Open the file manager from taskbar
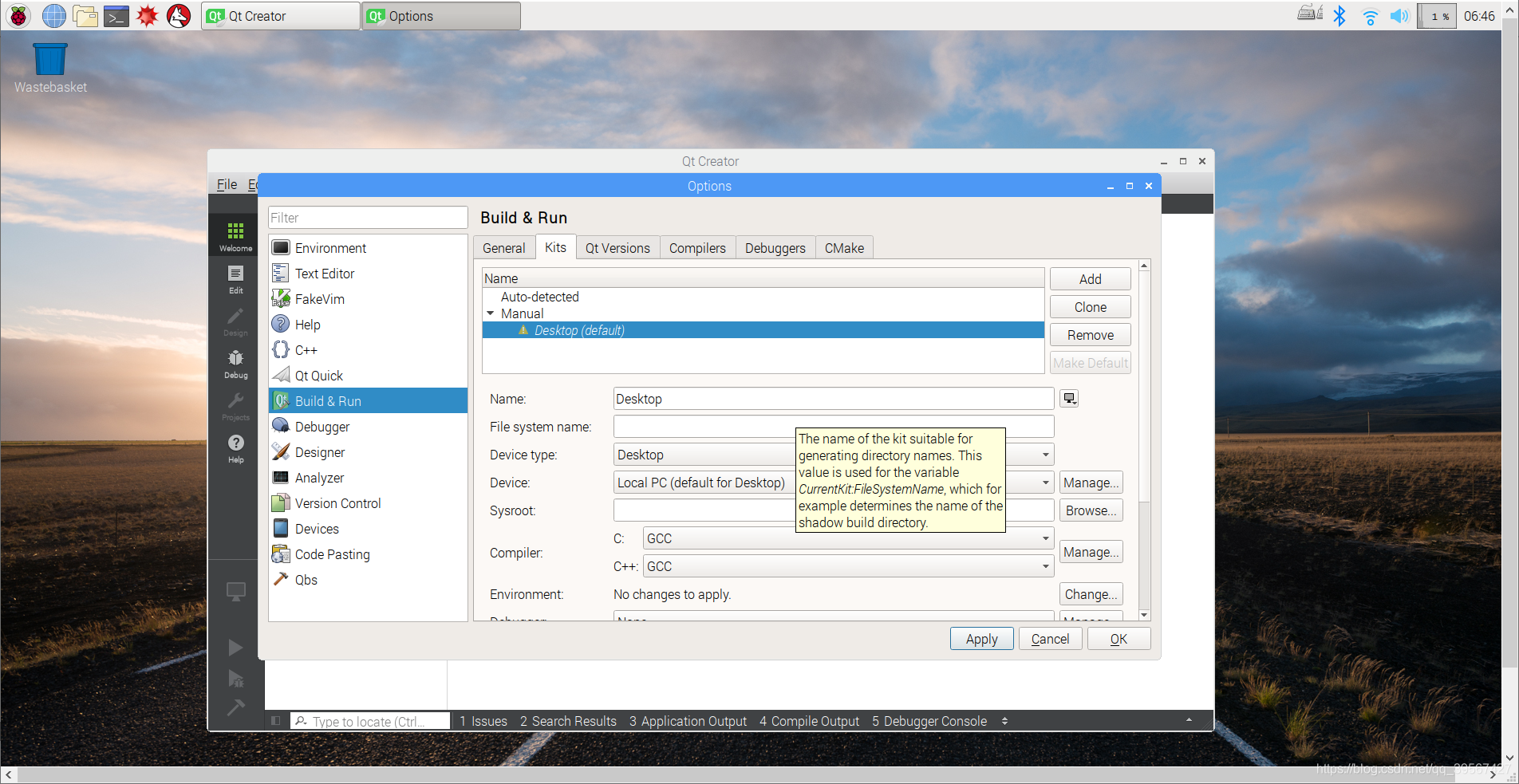The image size is (1519, 784). click(85, 16)
